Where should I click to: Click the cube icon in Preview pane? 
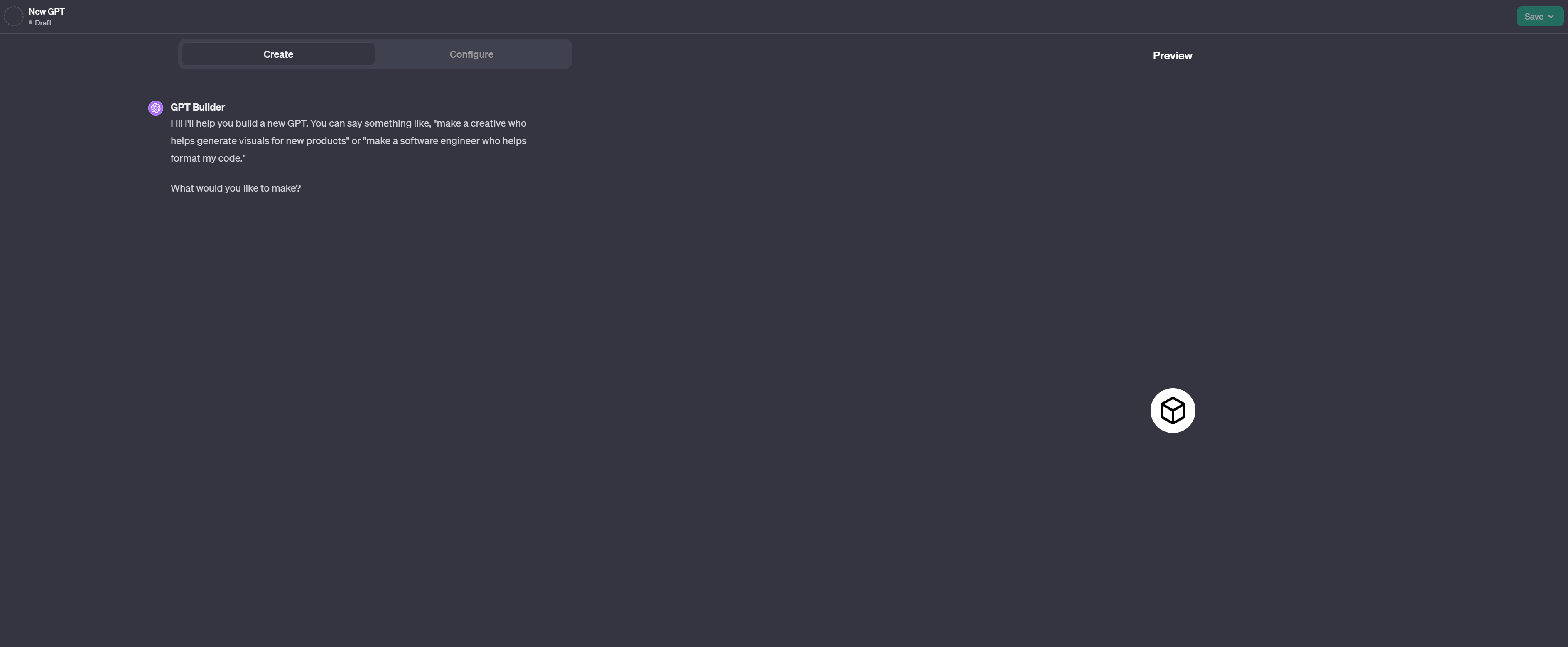point(1172,411)
